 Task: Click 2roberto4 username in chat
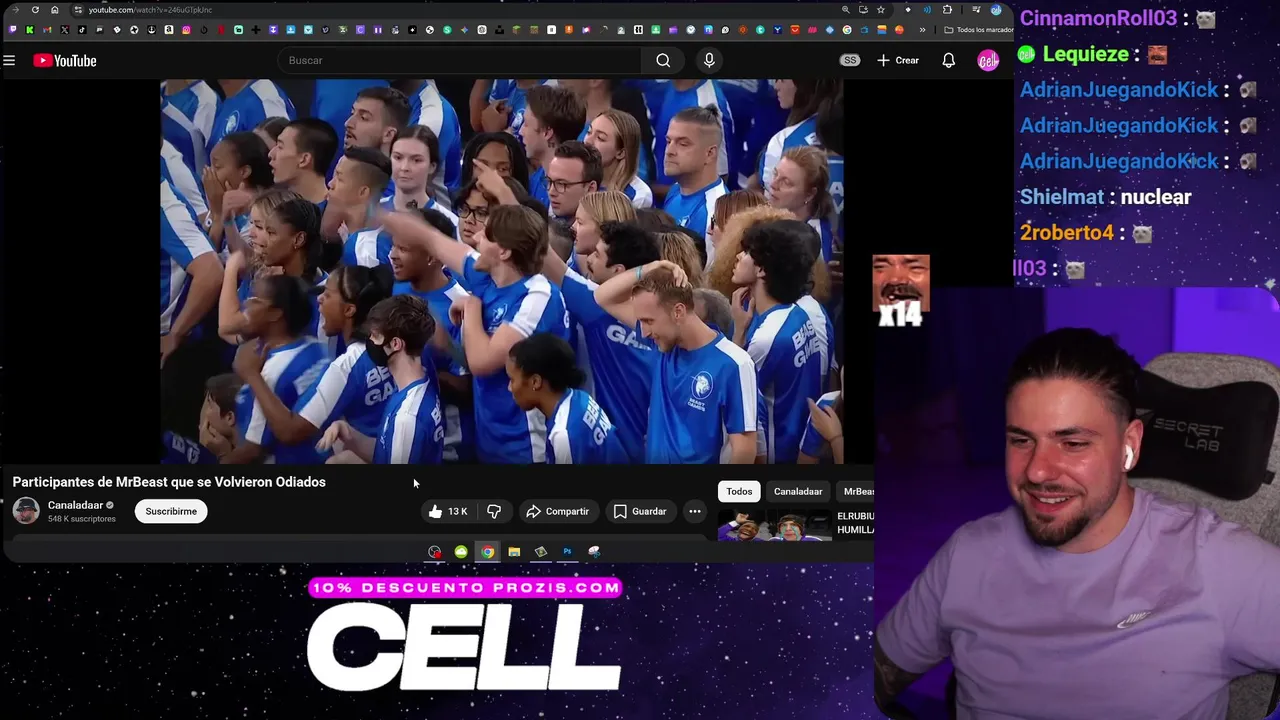[1067, 233]
